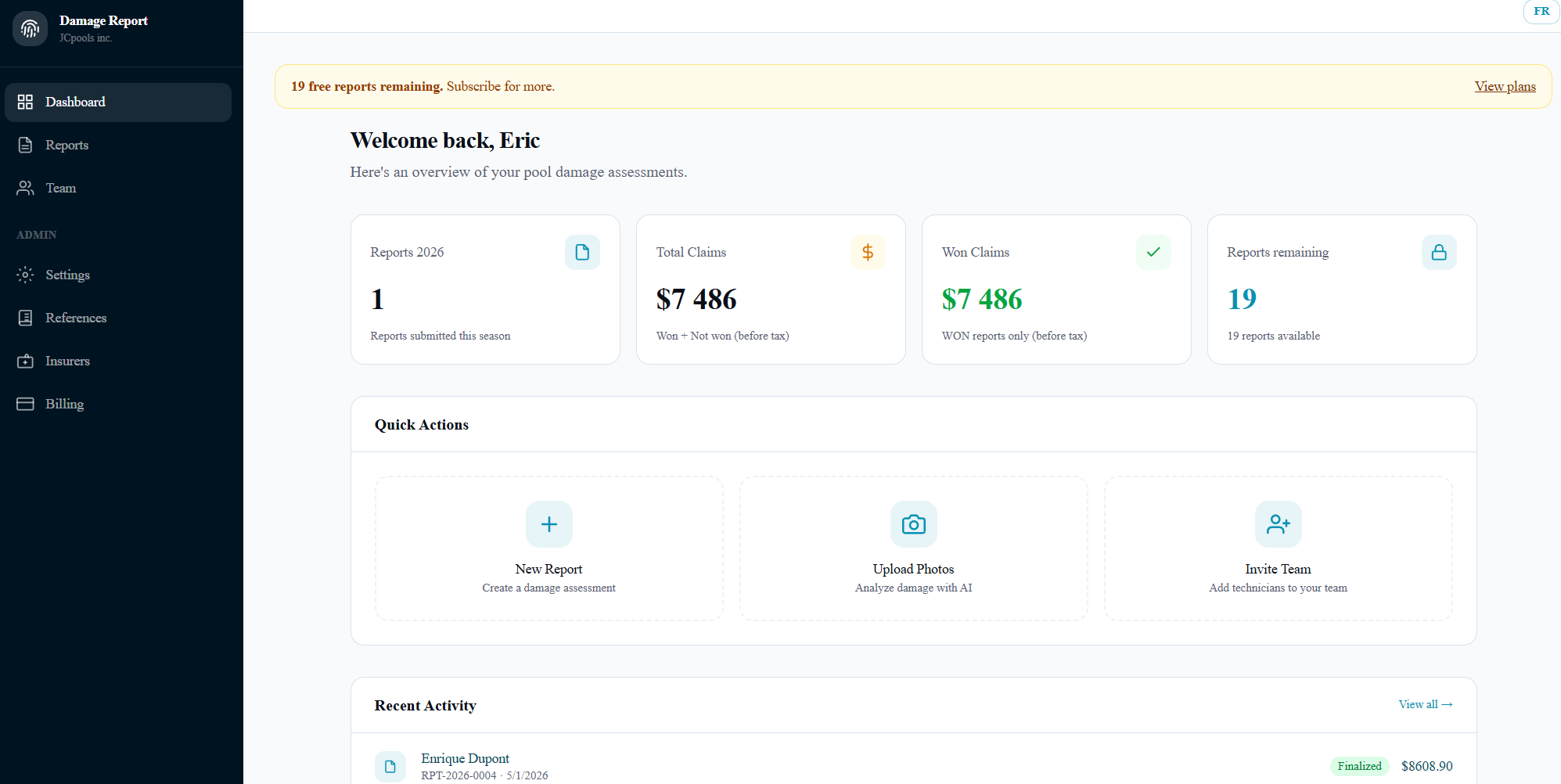
Task: Click the checkmark icon in Won Claims card
Action: tap(1153, 252)
